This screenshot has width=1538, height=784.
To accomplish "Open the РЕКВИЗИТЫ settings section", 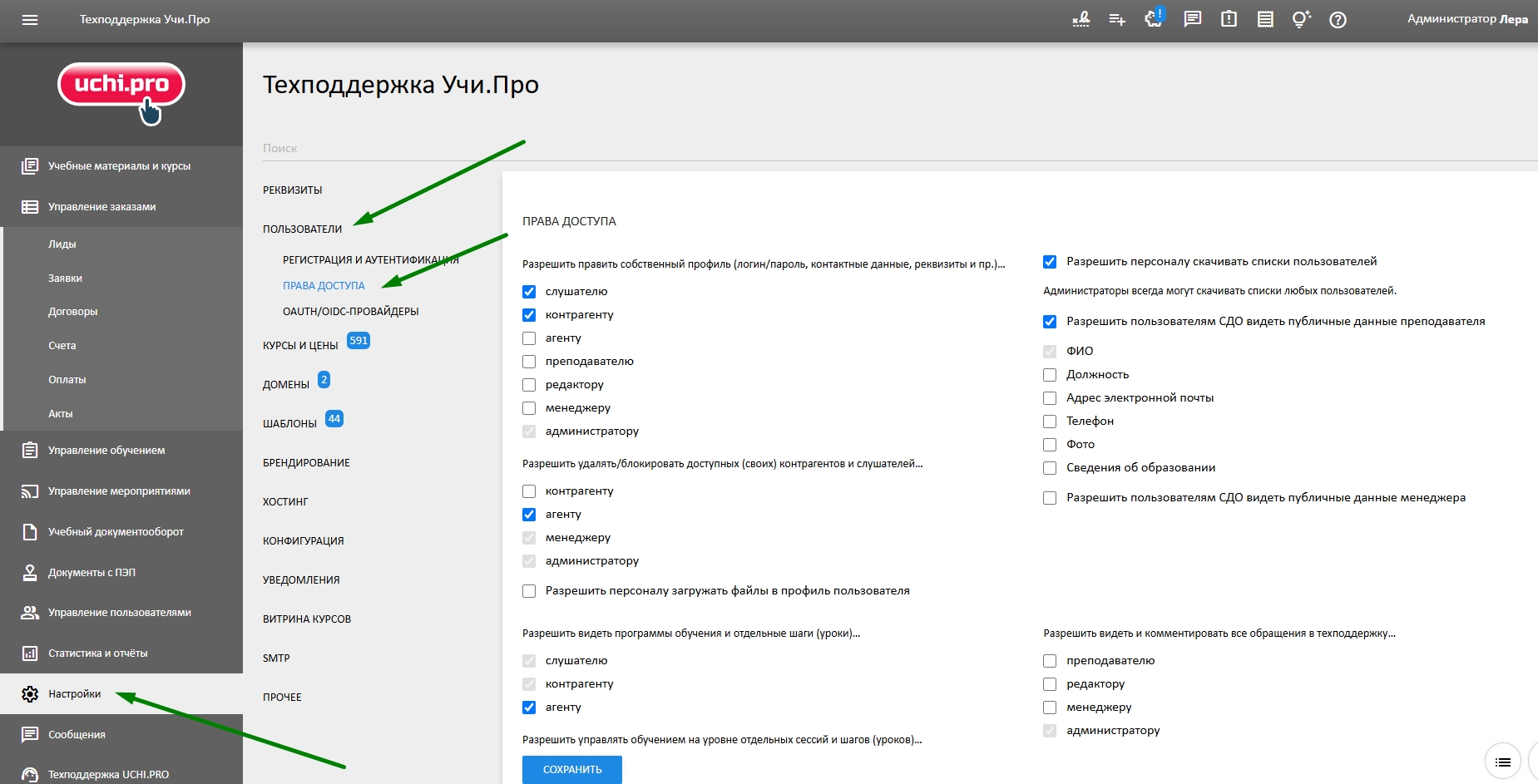I will 292,190.
